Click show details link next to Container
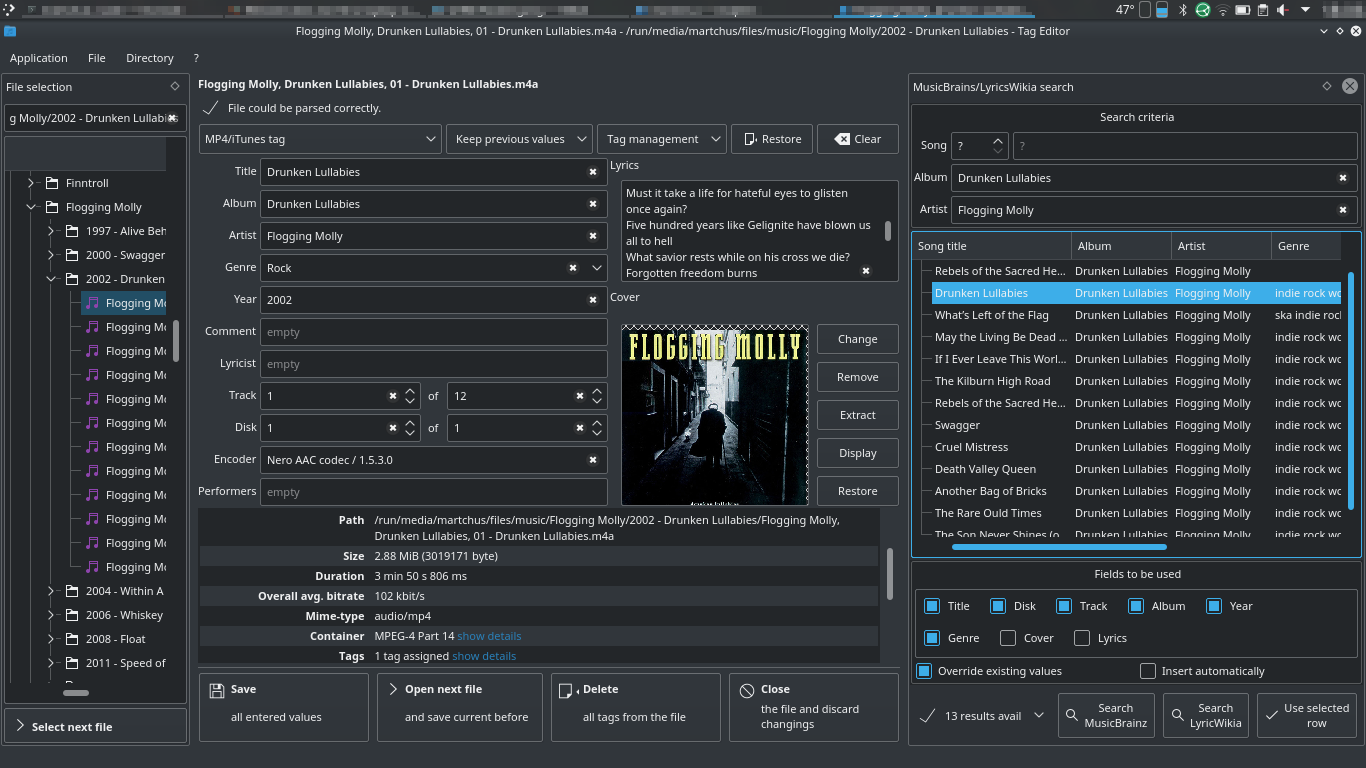Viewport: 1366px width, 768px height. pos(489,636)
